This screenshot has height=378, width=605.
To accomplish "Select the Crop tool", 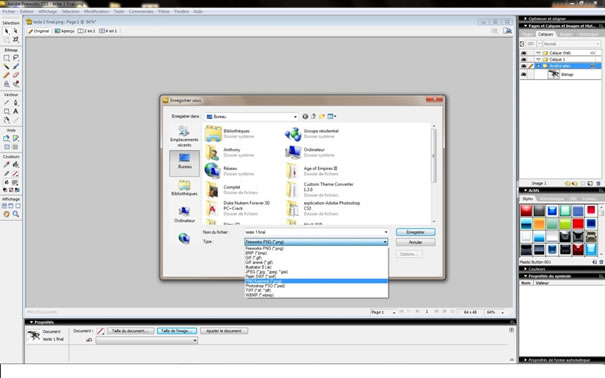I will 16,39.
